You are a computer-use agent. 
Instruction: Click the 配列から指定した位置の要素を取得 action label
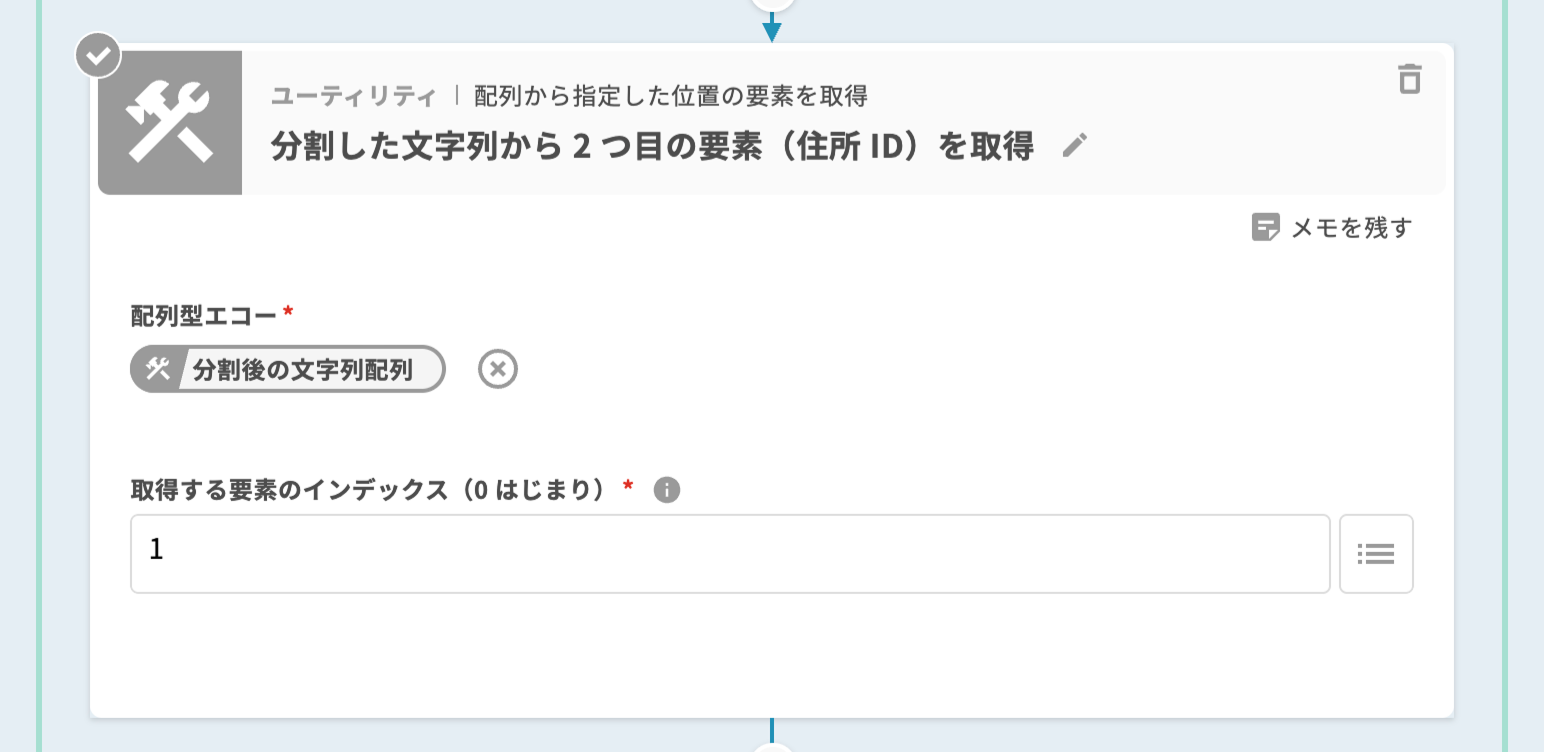670,96
